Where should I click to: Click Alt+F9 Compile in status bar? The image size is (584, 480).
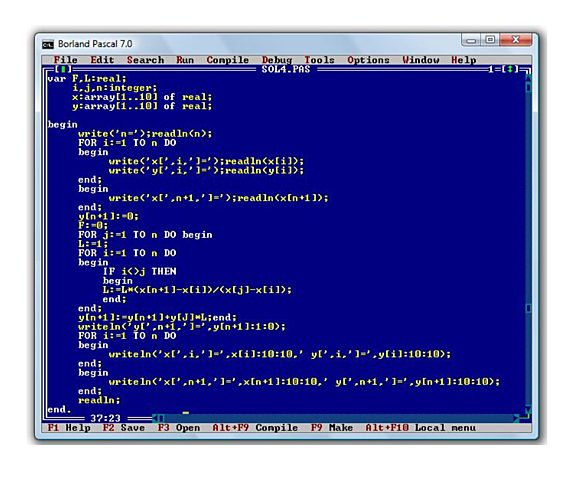tap(255, 427)
